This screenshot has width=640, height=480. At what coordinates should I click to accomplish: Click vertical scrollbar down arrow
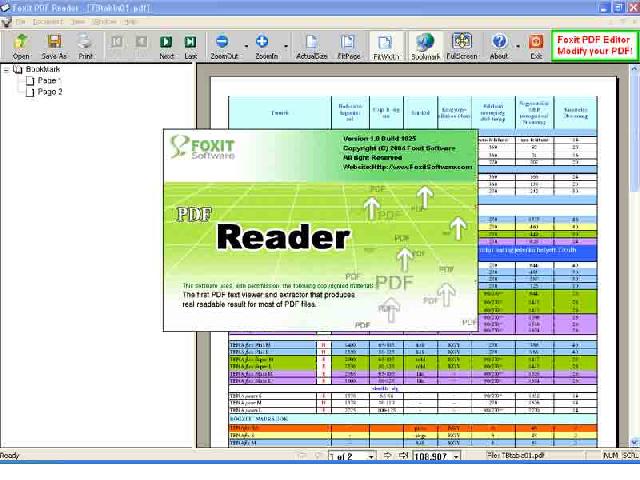[x=634, y=442]
